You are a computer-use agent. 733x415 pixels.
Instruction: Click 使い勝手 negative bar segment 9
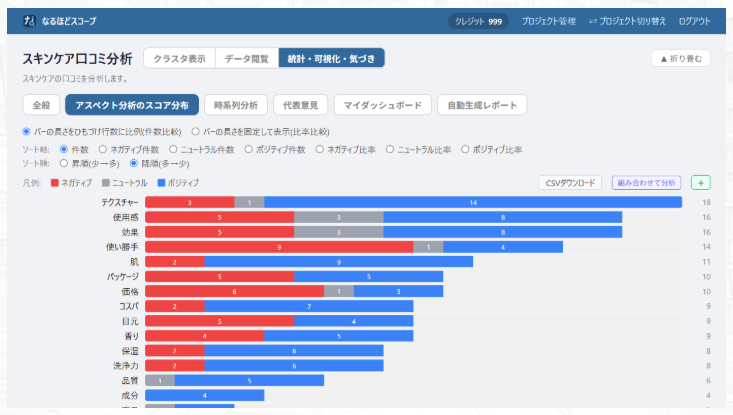tap(279, 247)
